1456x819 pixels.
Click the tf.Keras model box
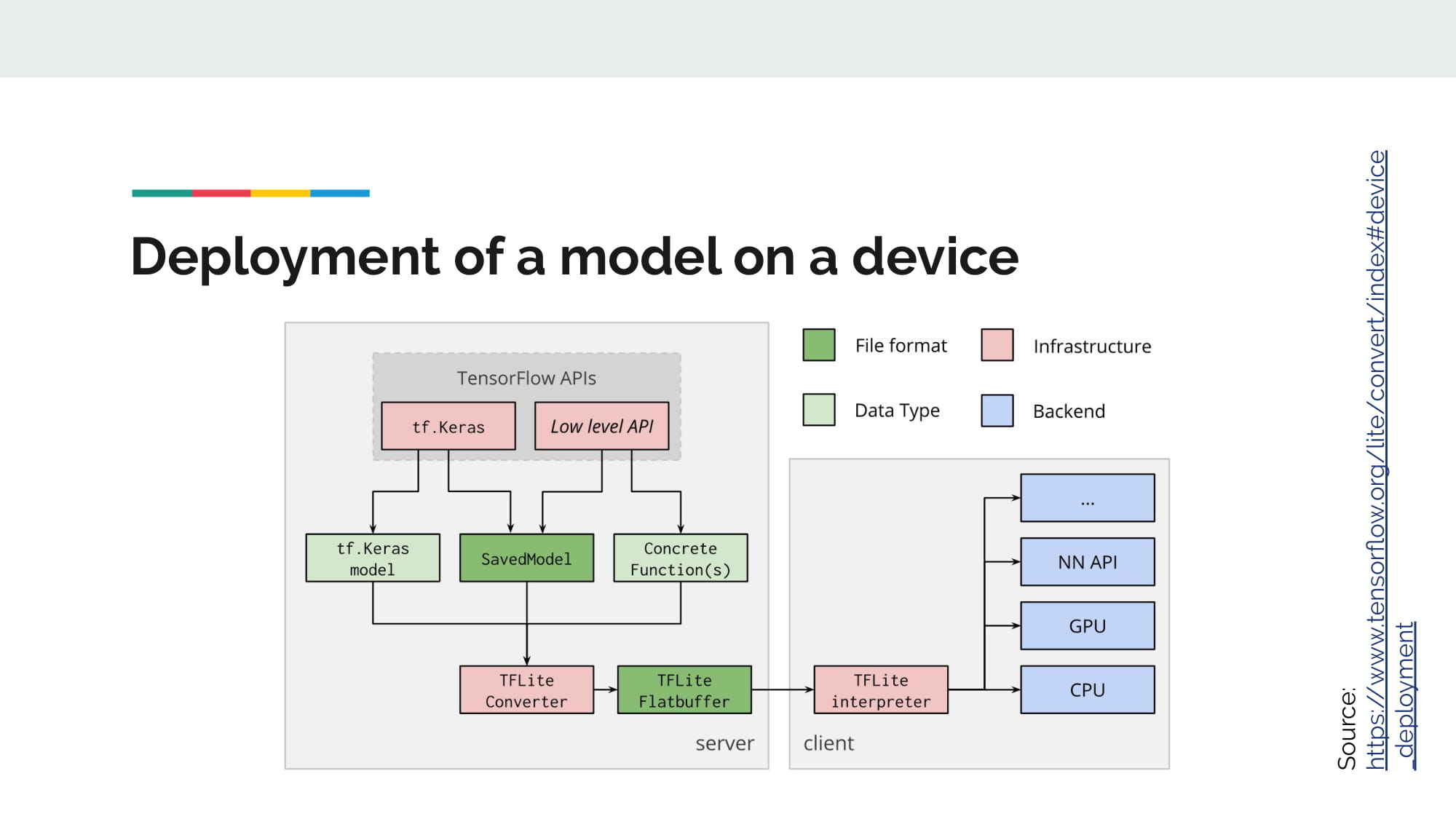(x=373, y=558)
